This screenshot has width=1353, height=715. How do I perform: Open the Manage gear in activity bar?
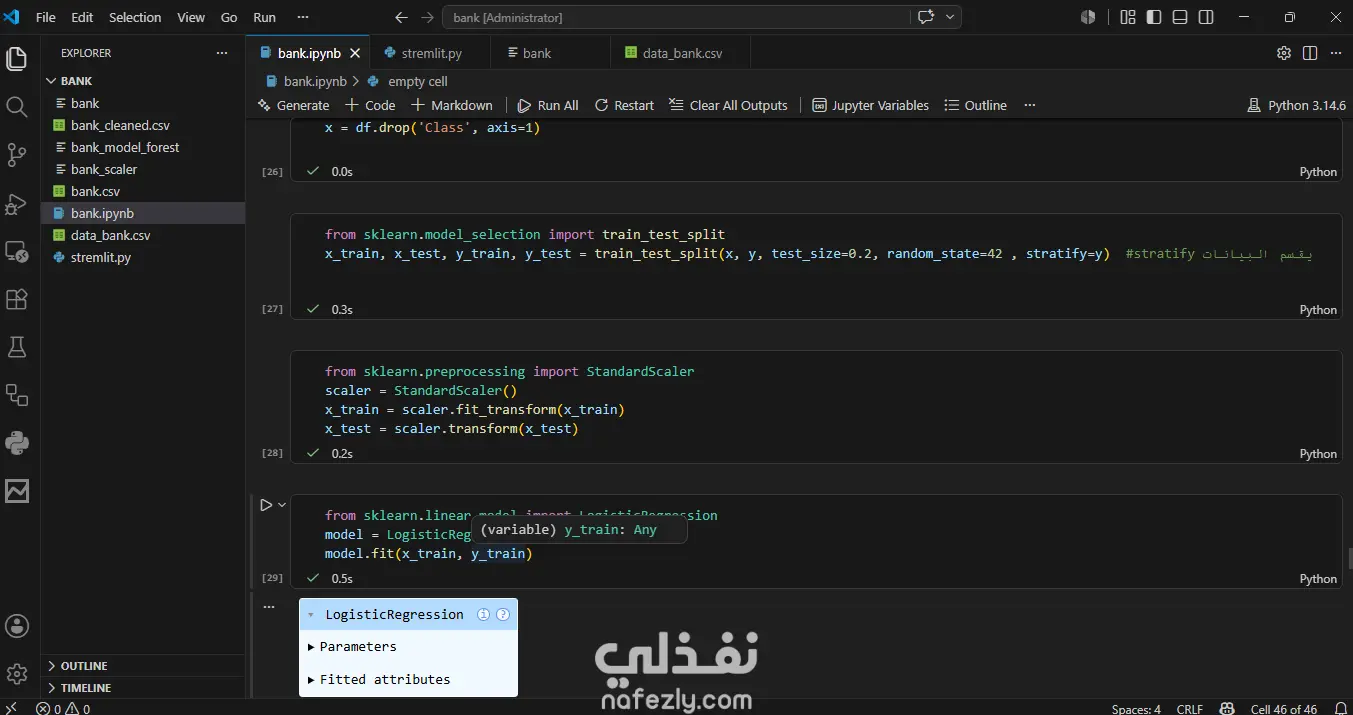pos(17,674)
